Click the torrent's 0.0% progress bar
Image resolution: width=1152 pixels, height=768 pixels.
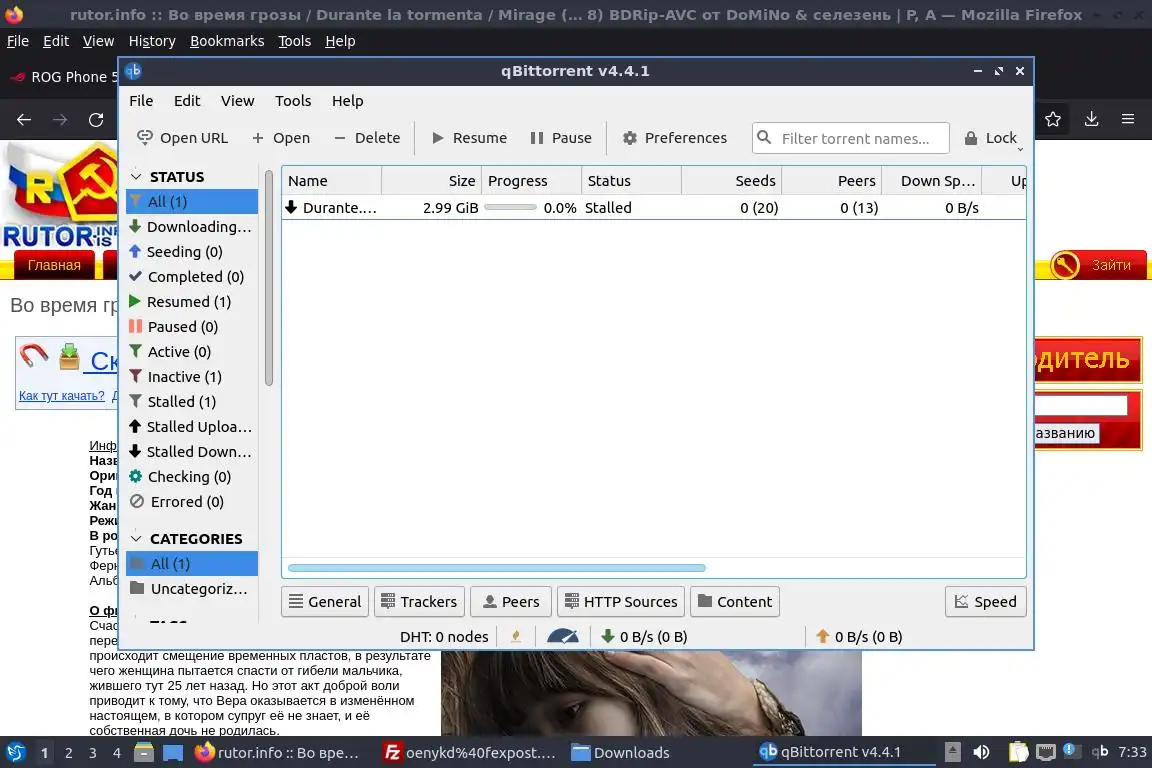tap(511, 208)
